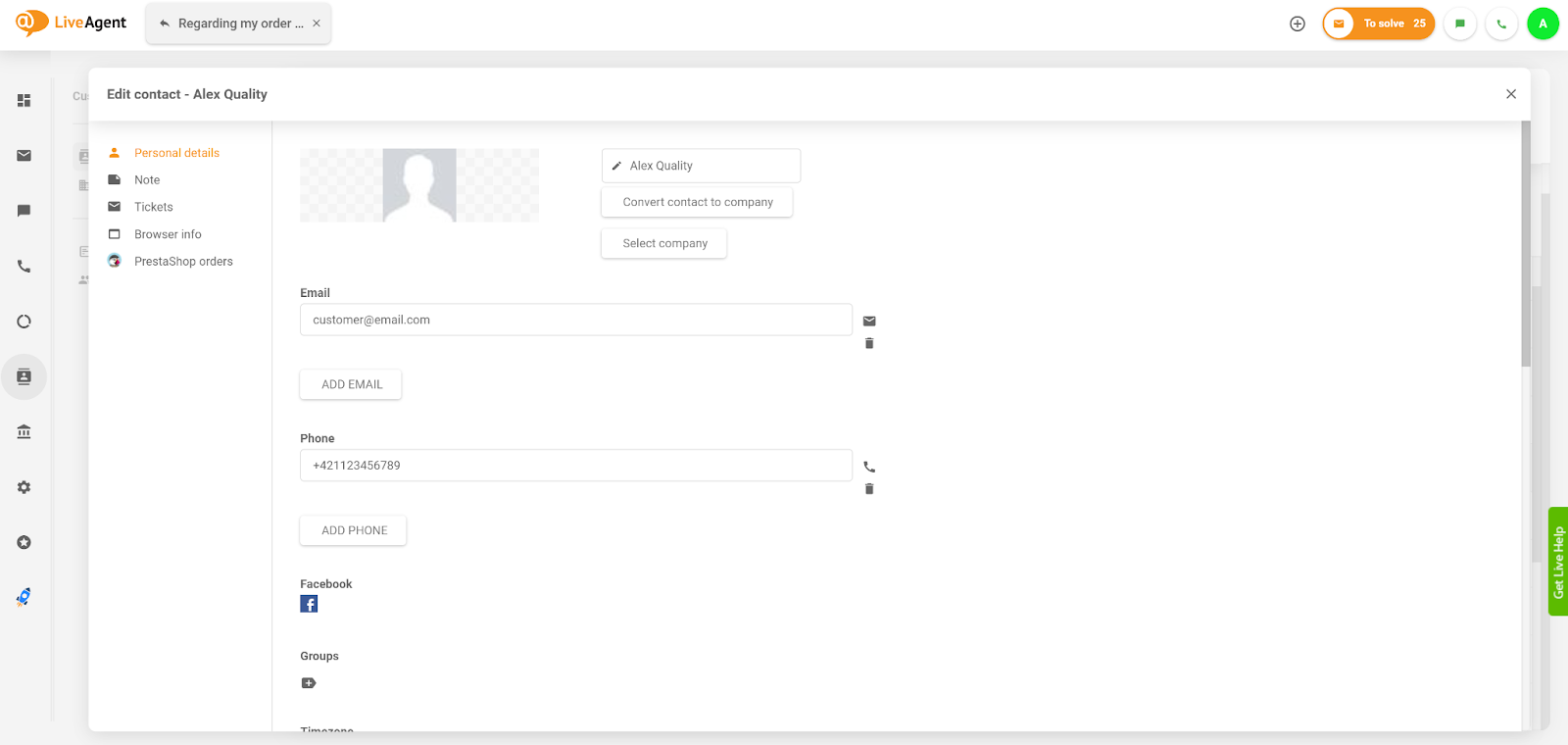Delete the +421123456789 phone entry
Screen dimensions: 1568x745
point(869,489)
